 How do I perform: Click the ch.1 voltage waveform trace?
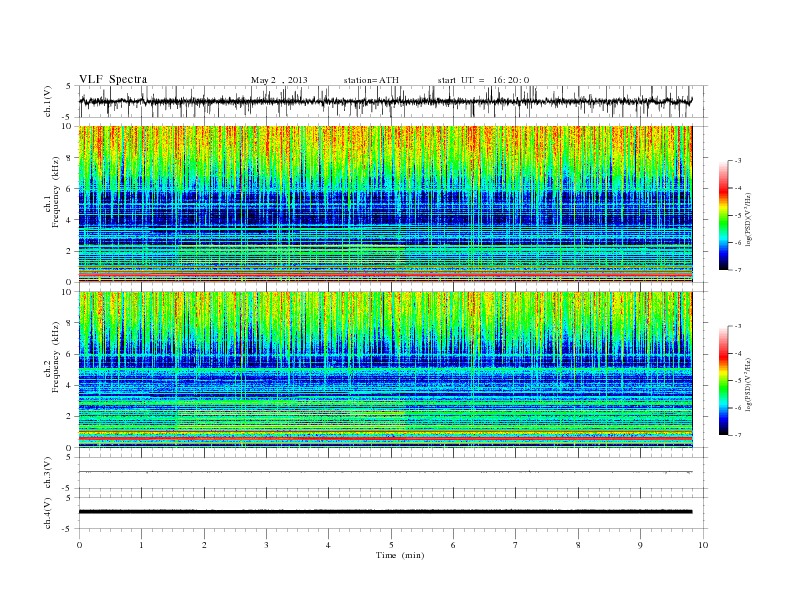coord(385,101)
